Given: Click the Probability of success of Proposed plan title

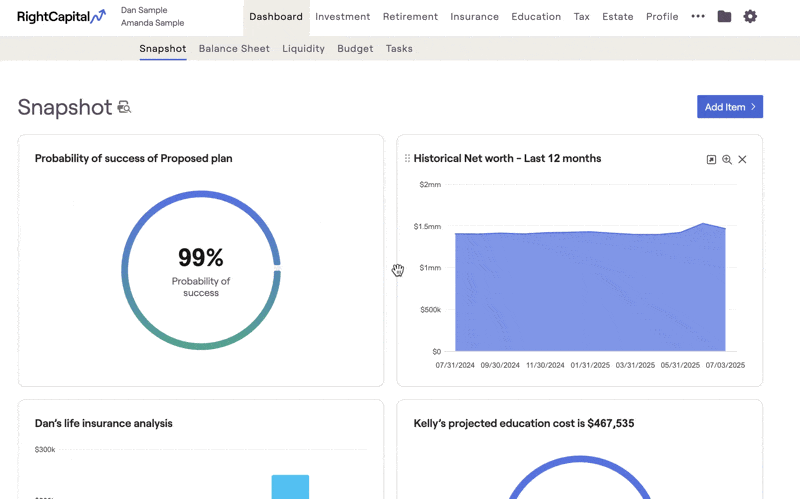Looking at the screenshot, I should (x=134, y=159).
